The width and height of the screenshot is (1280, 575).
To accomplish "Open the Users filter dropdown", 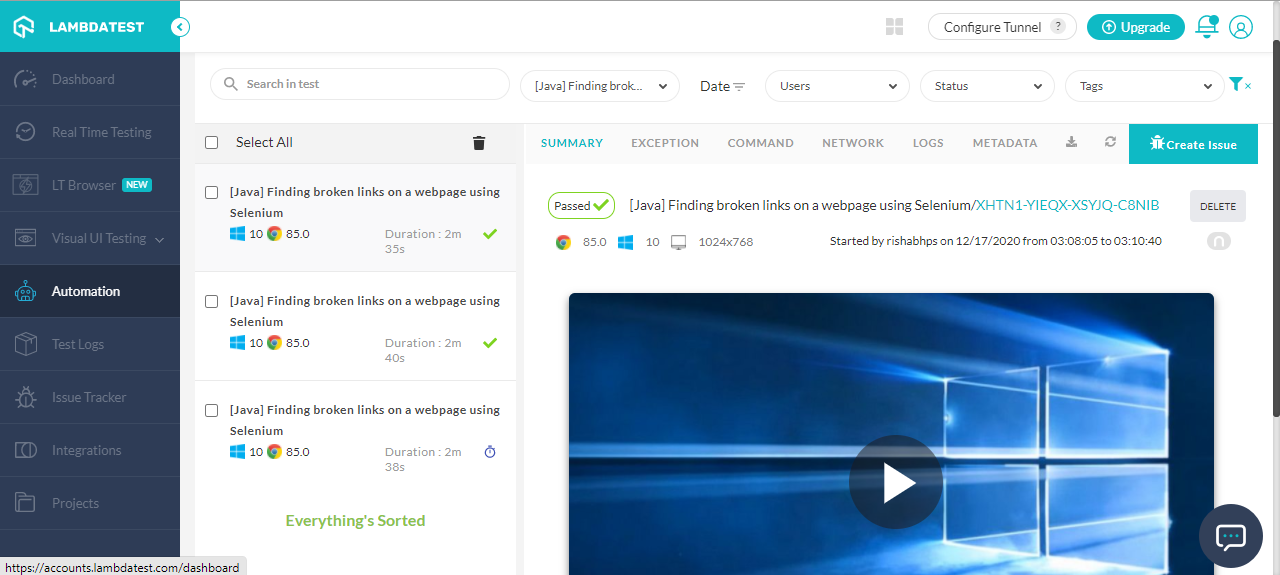I will pyautogui.click(x=837, y=86).
